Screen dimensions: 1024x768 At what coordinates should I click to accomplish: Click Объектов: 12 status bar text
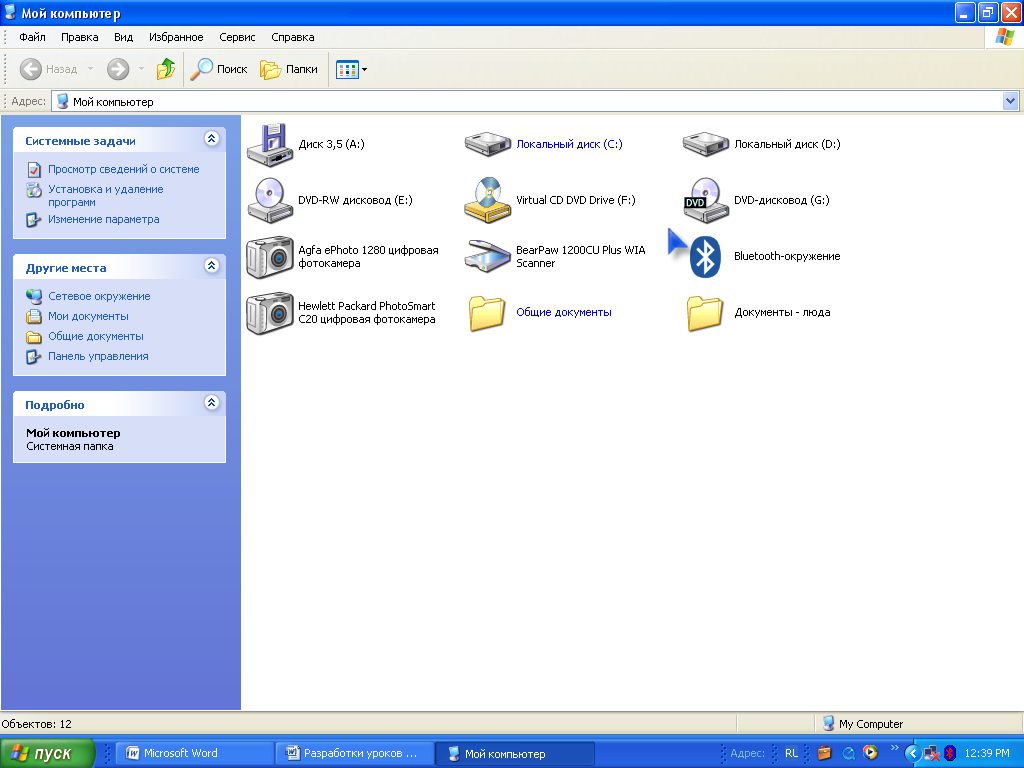(37, 724)
